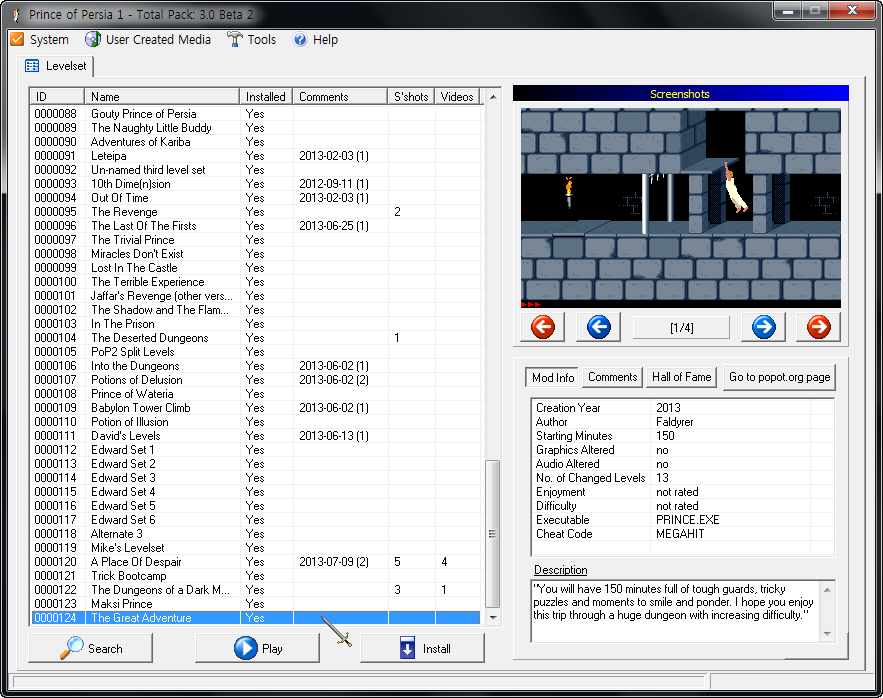Click the User Created Media disc icon
Image resolution: width=883 pixels, height=698 pixels.
92,39
